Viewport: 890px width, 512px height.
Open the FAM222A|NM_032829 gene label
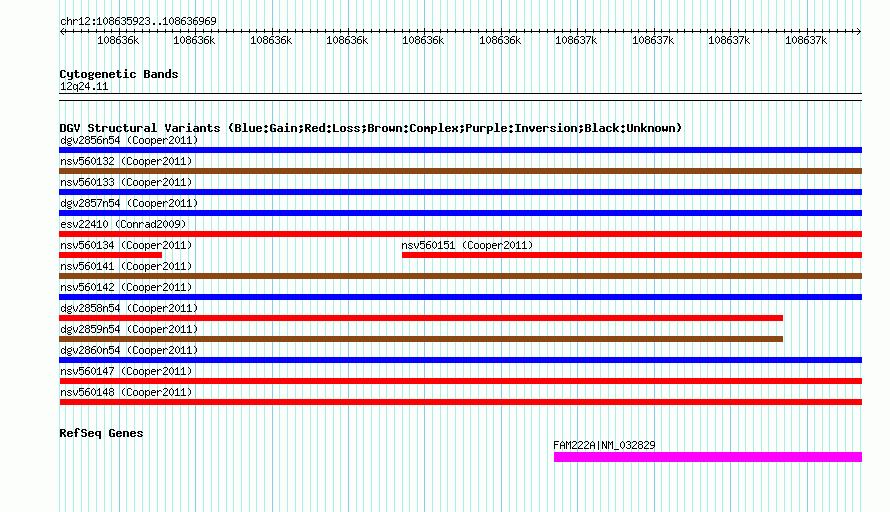[604, 445]
